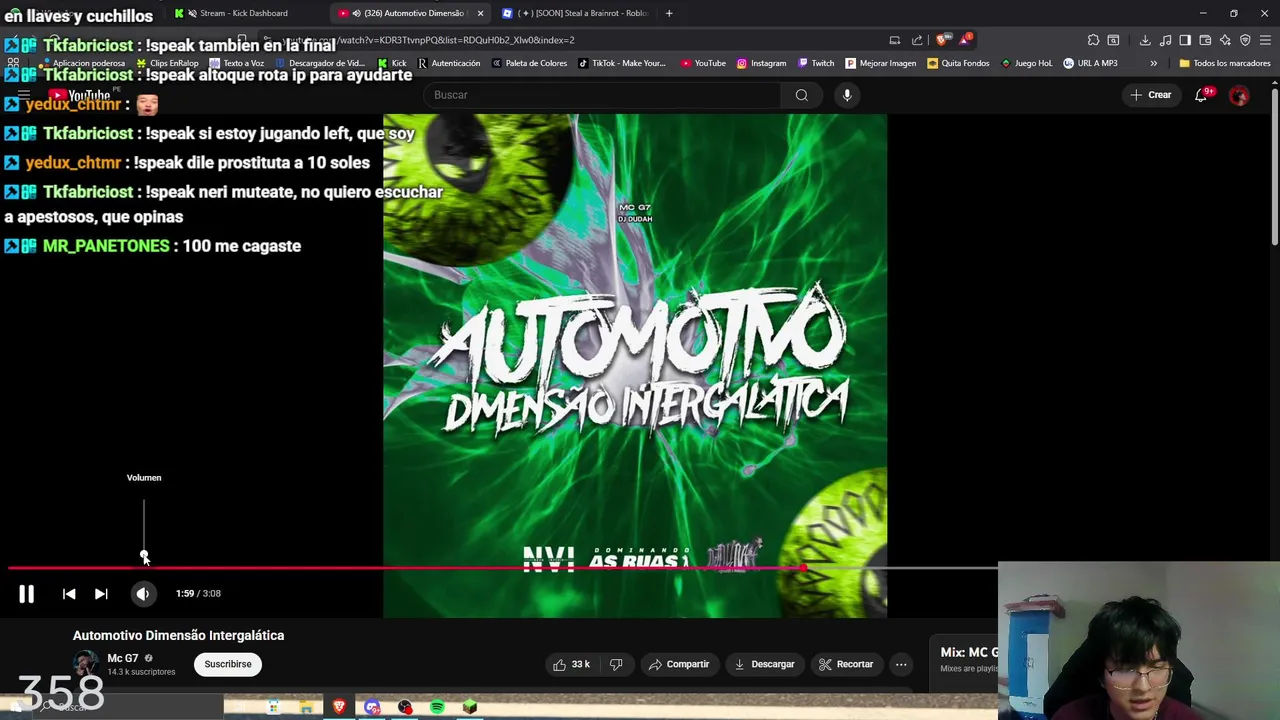Screen dimensions: 1280x720
Task: Open the Paleta de Colores bookmark
Action: (x=529, y=63)
